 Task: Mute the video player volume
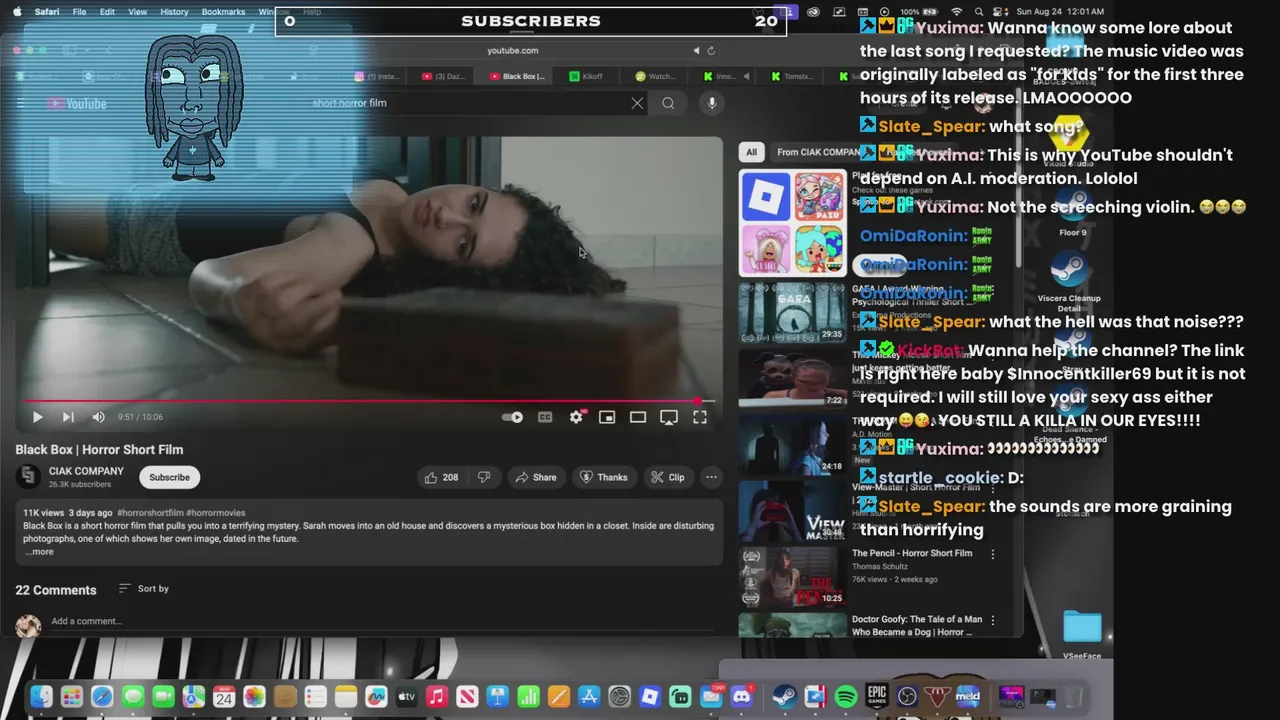pyautogui.click(x=98, y=417)
